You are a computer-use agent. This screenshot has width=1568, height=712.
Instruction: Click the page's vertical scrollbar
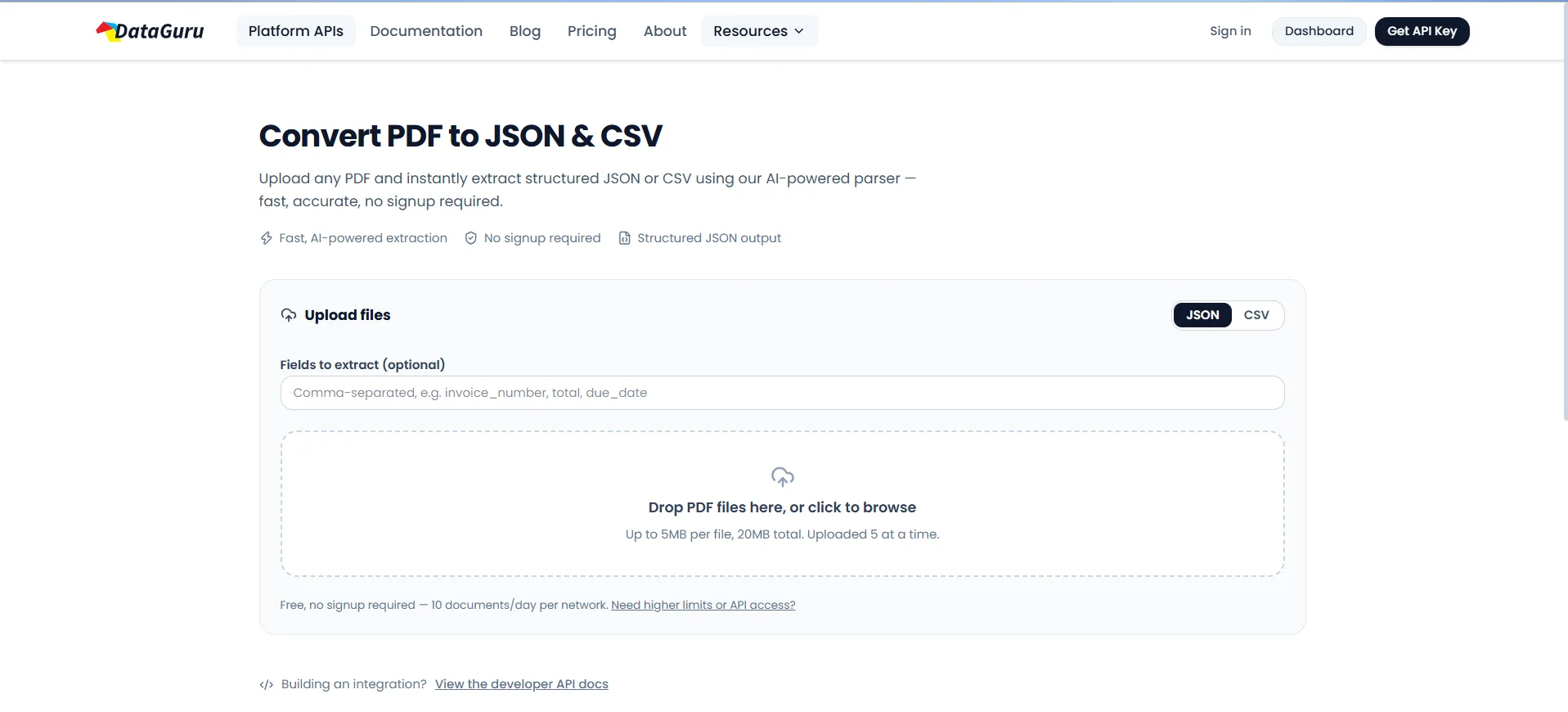click(x=1564, y=213)
